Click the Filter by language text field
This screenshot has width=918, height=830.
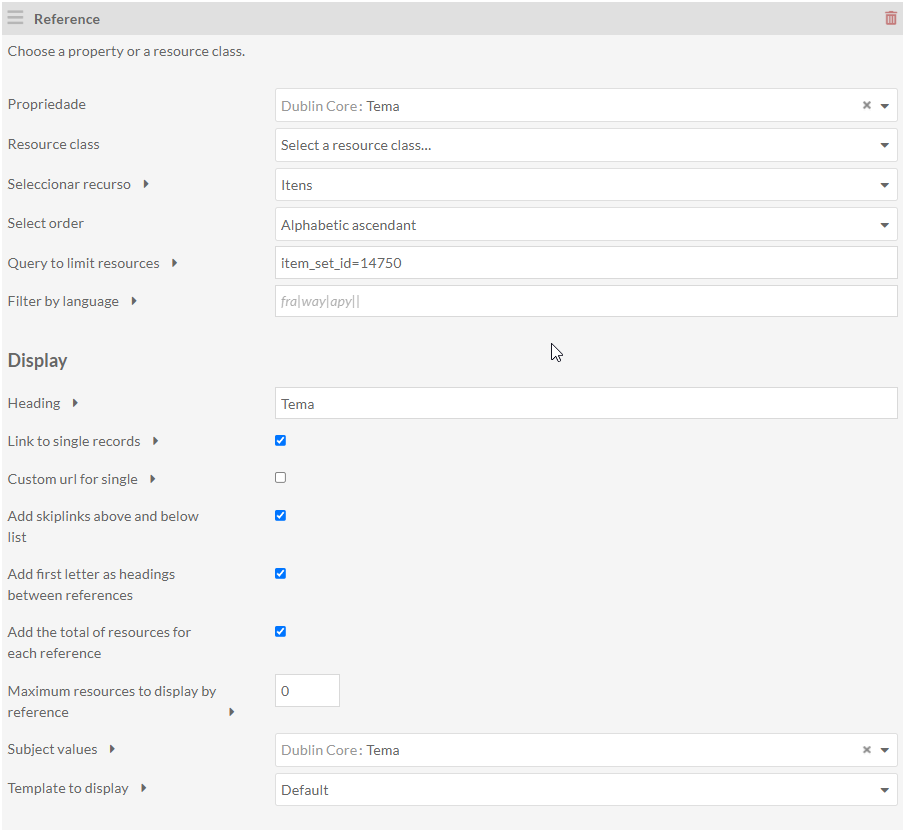tap(585, 301)
